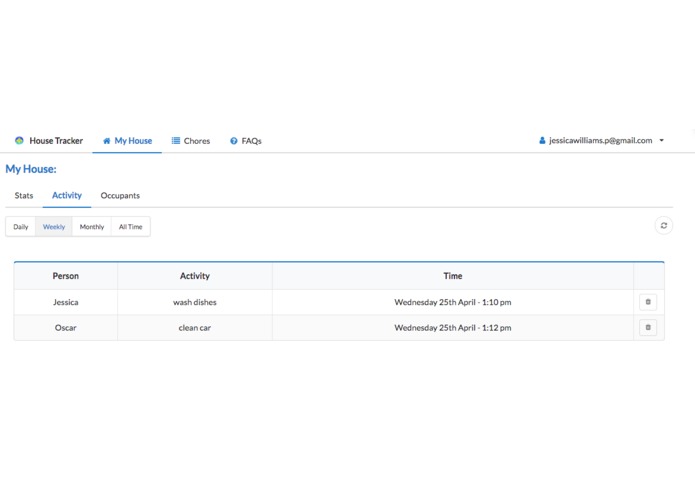Click the wash dishes cell
Screen dimensions: 695x494
pyautogui.click(x=195, y=302)
